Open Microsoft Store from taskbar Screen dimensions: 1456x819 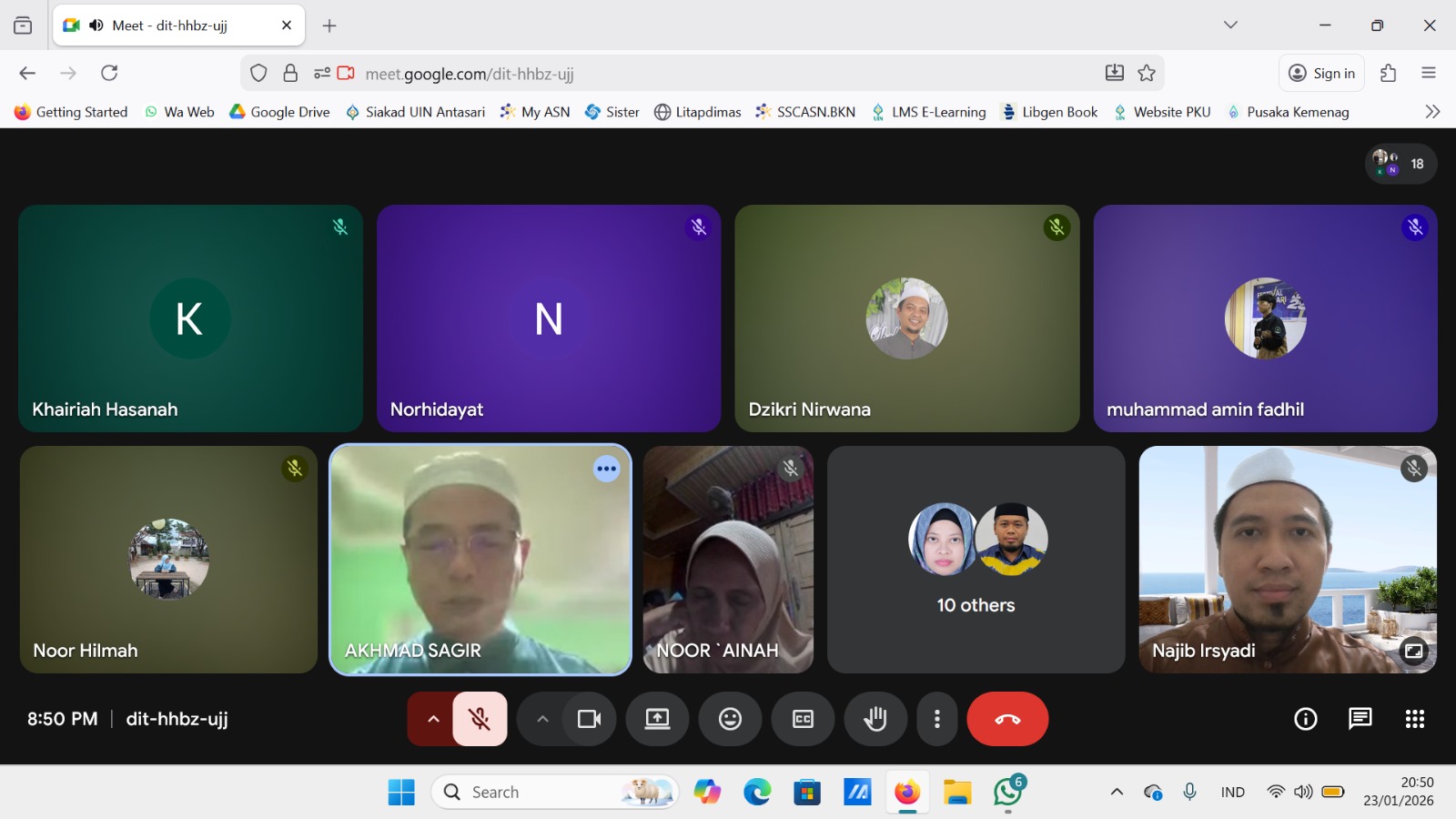click(x=807, y=792)
